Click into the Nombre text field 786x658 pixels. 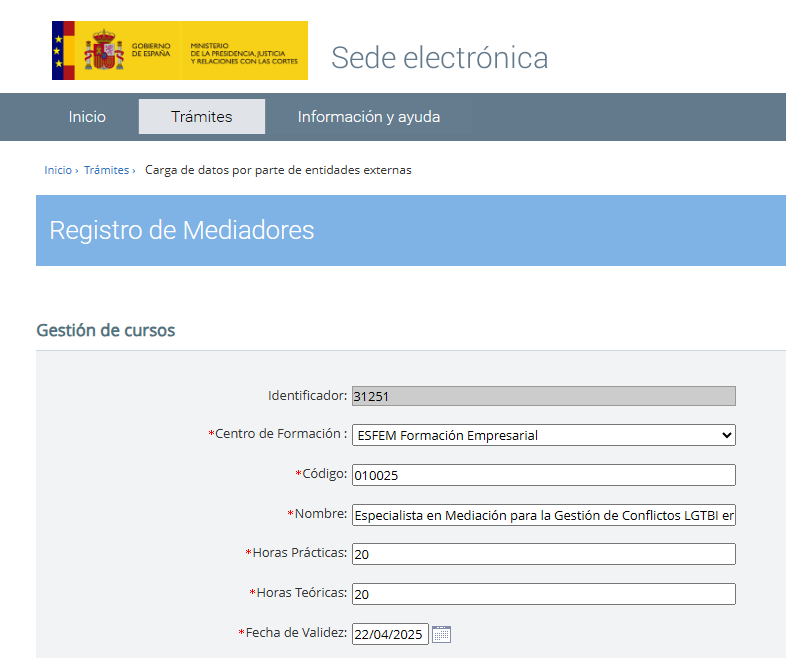(x=543, y=515)
